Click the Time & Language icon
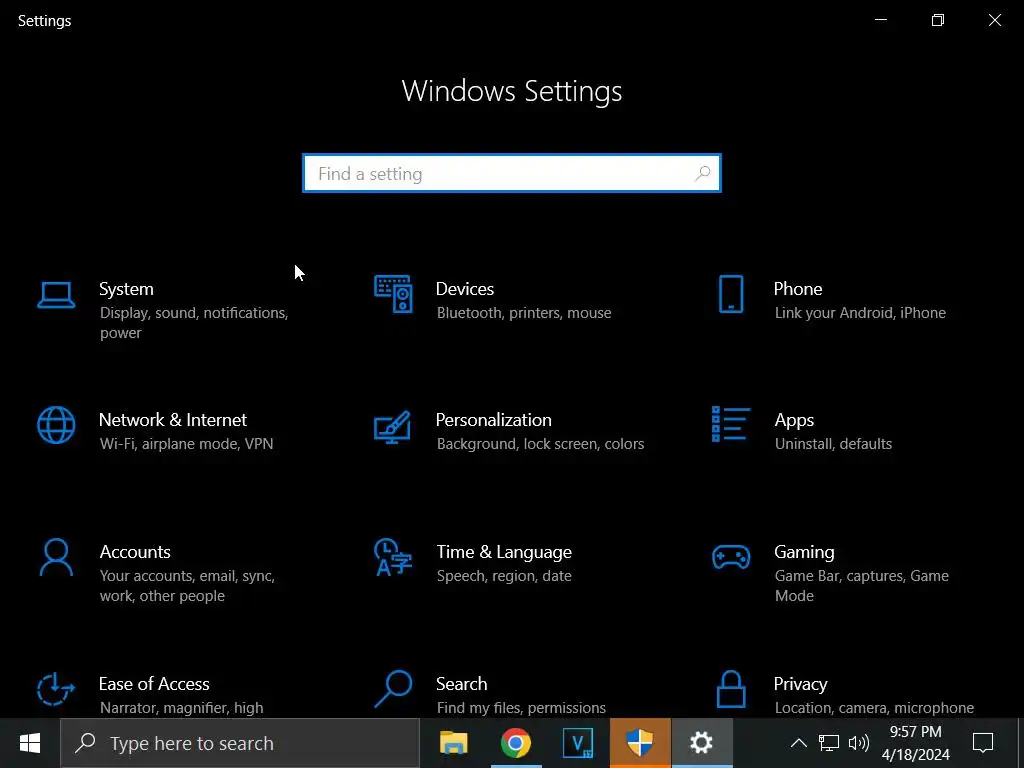The height and width of the screenshot is (768, 1024). pyautogui.click(x=393, y=557)
